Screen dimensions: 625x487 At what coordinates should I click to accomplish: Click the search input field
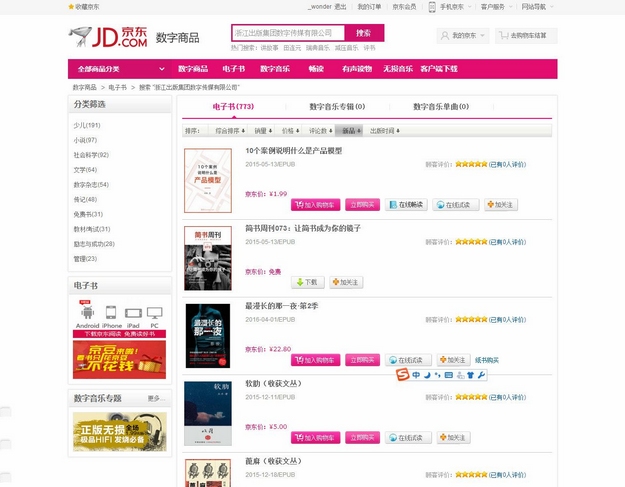[x=288, y=33]
